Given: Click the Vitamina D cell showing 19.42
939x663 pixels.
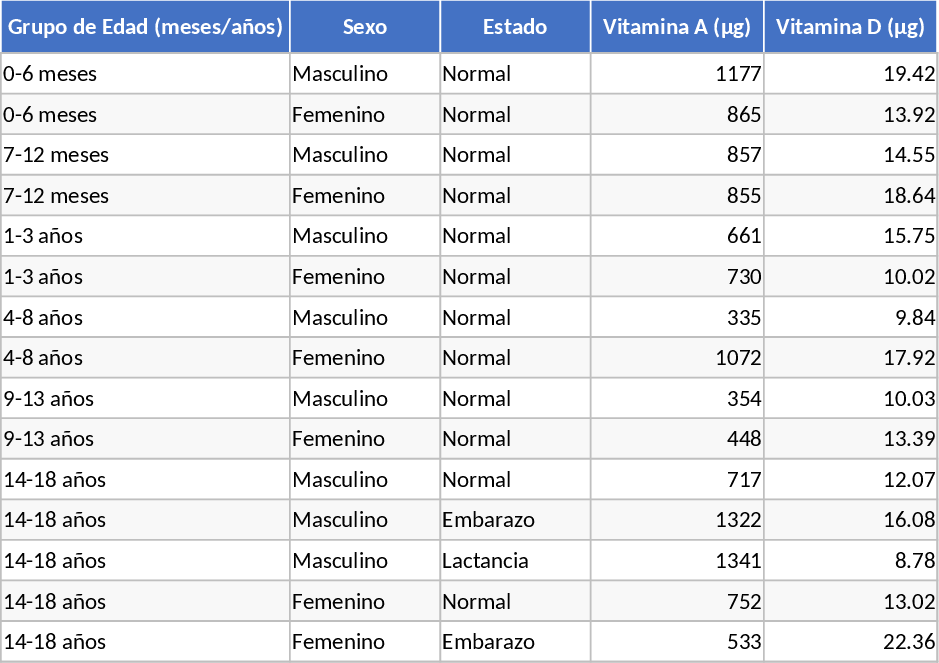Looking at the screenshot, I should point(850,74).
